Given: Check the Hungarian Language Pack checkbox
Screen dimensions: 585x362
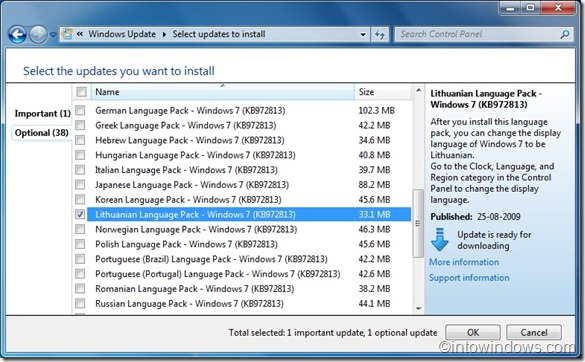Looking at the screenshot, I should click(x=80, y=155).
